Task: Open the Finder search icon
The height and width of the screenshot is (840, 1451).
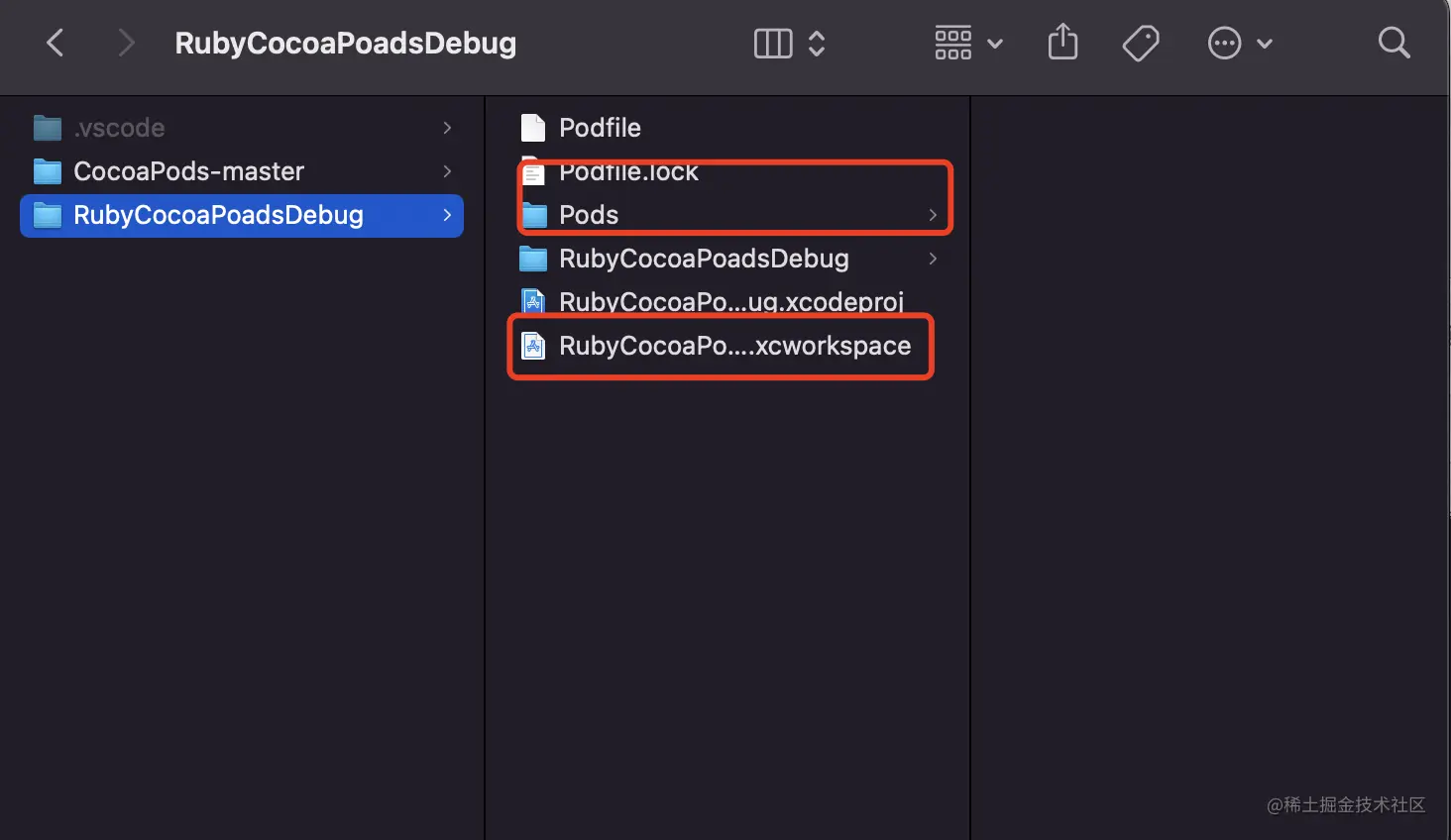Action: pyautogui.click(x=1394, y=43)
